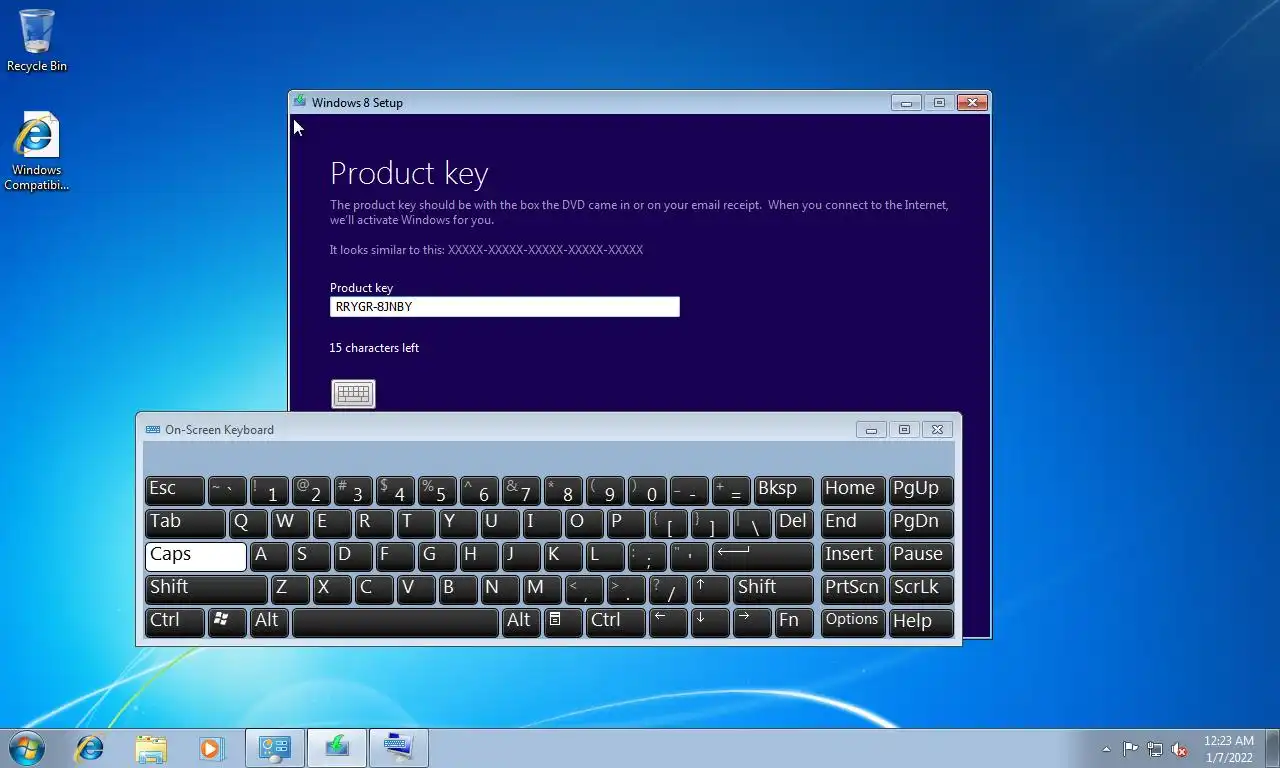Switch to On-Screen Keyboard taskbar item
The image size is (1280, 768).
[x=398, y=747]
